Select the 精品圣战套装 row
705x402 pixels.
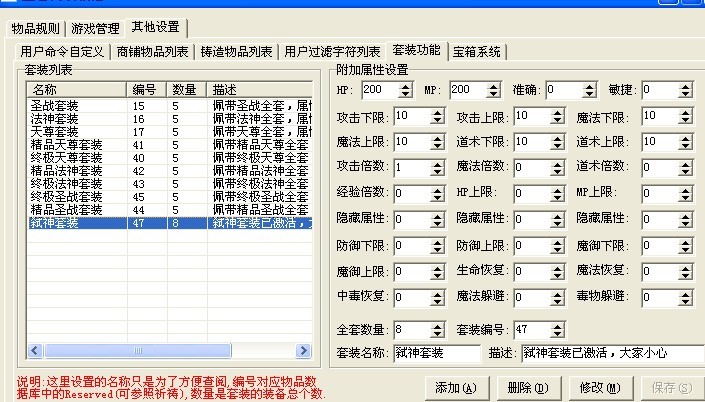[170, 210]
